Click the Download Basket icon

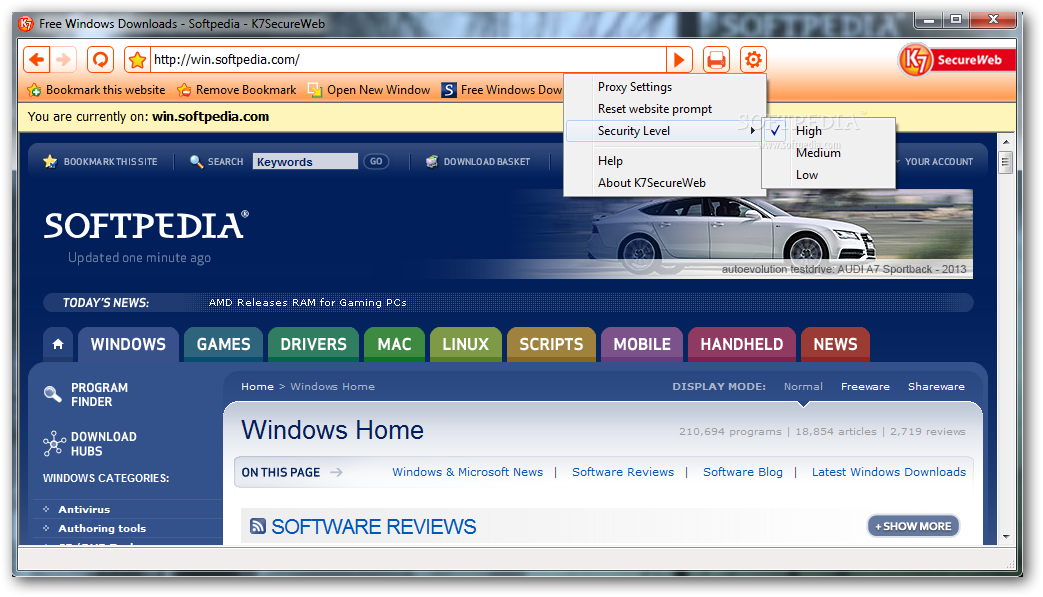tap(432, 162)
